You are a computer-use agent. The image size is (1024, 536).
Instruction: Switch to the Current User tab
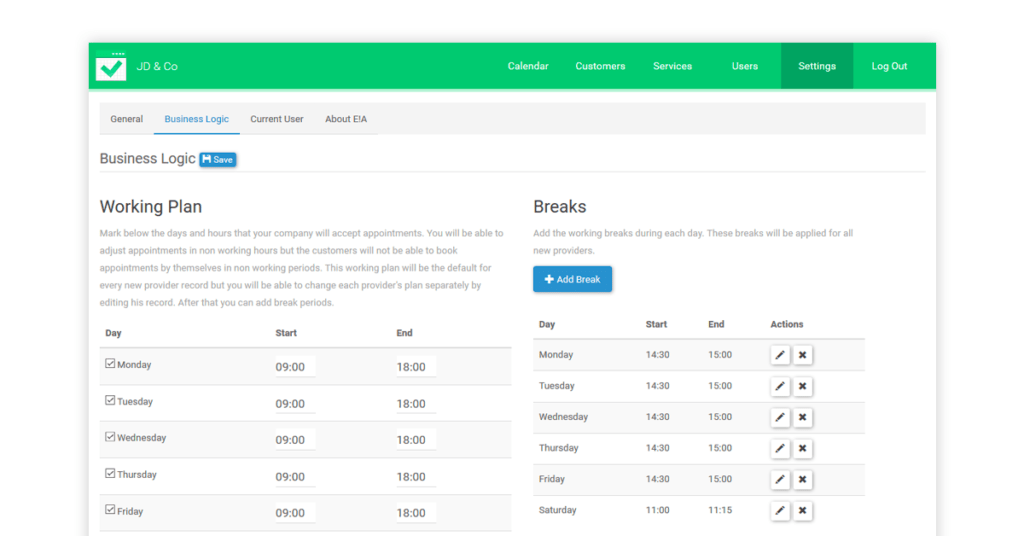277,119
